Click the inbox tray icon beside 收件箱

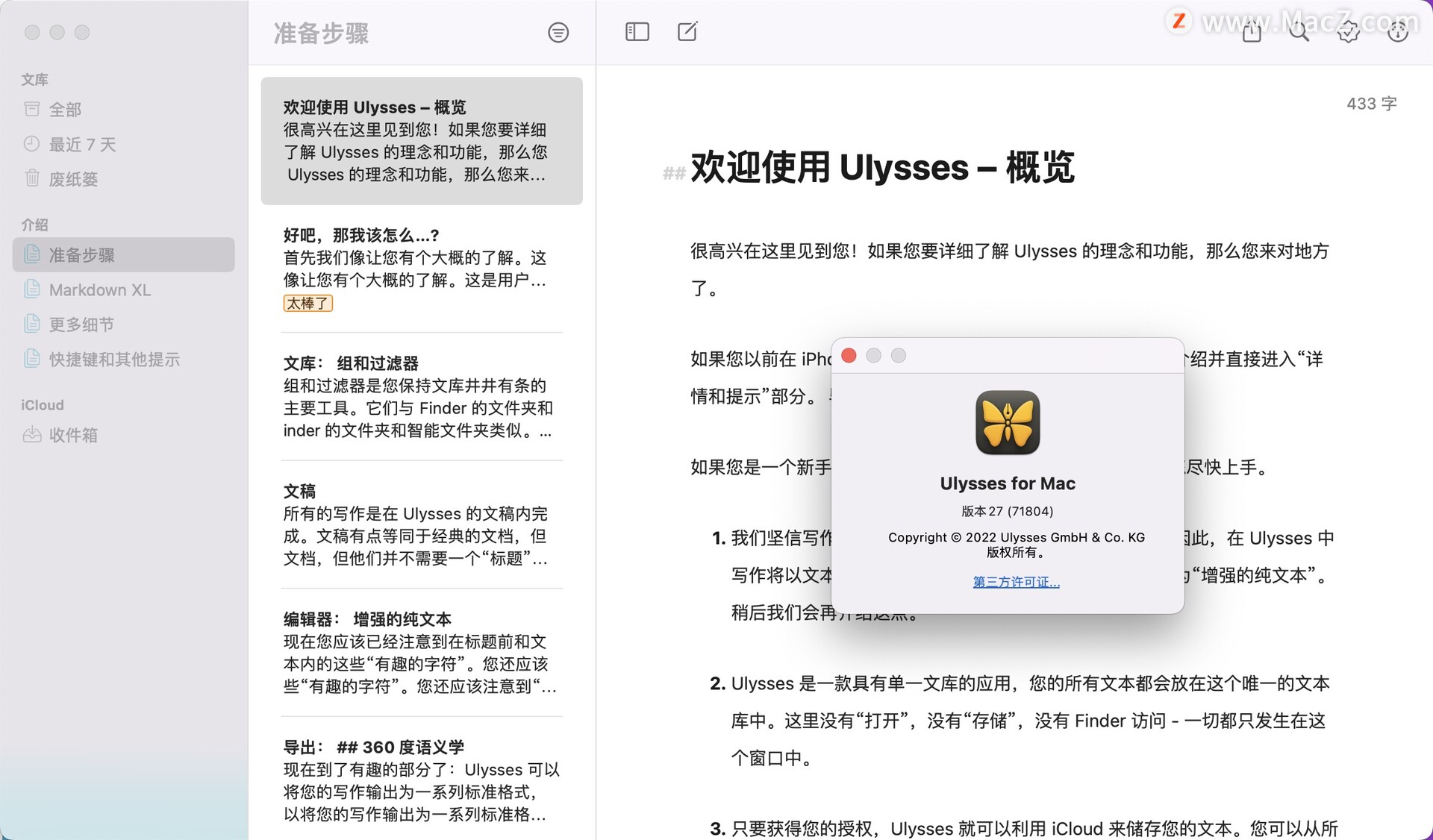pyautogui.click(x=31, y=434)
